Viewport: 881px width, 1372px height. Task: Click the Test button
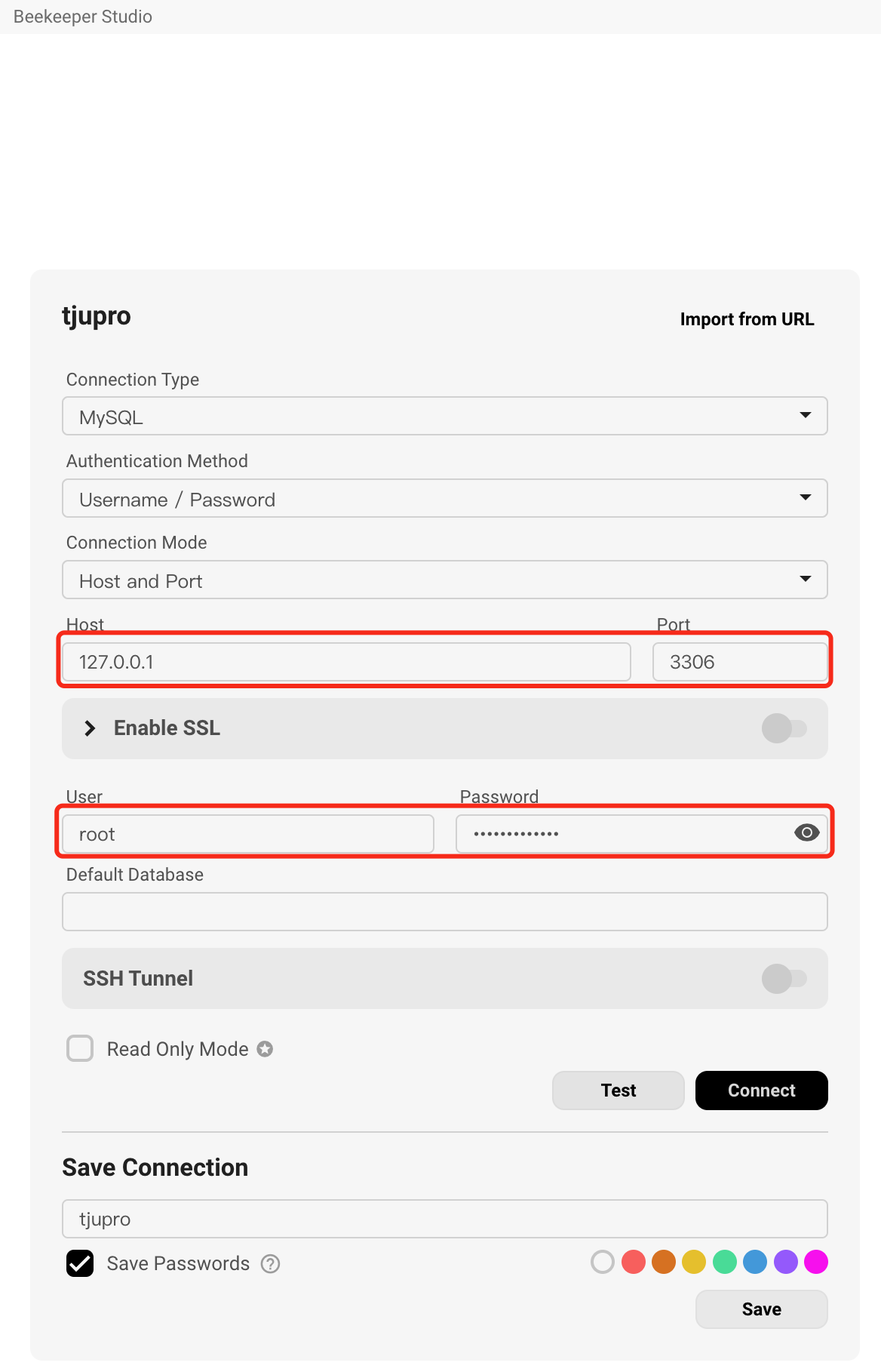point(619,1091)
